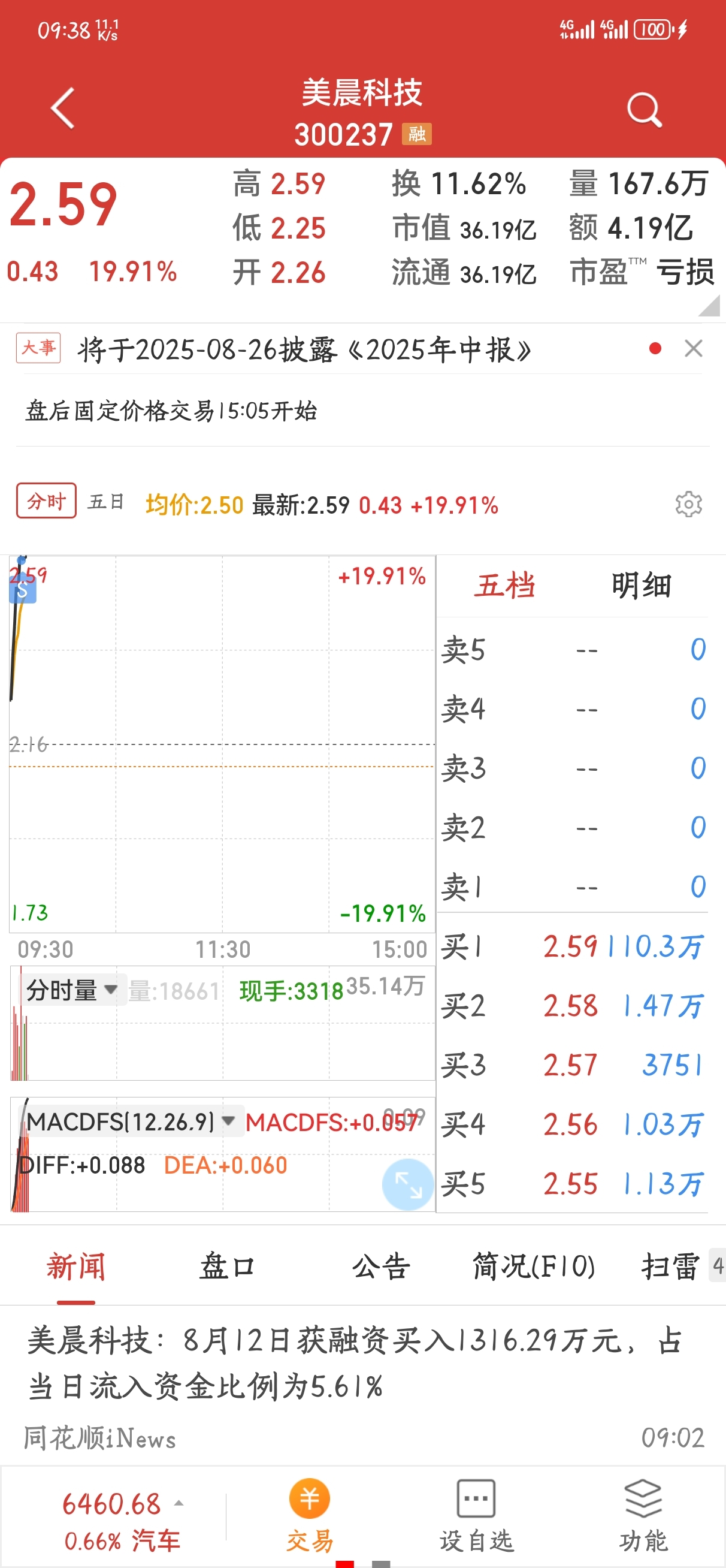Tap the large current price 2.59
This screenshot has height=1568, width=726.
coord(63,205)
